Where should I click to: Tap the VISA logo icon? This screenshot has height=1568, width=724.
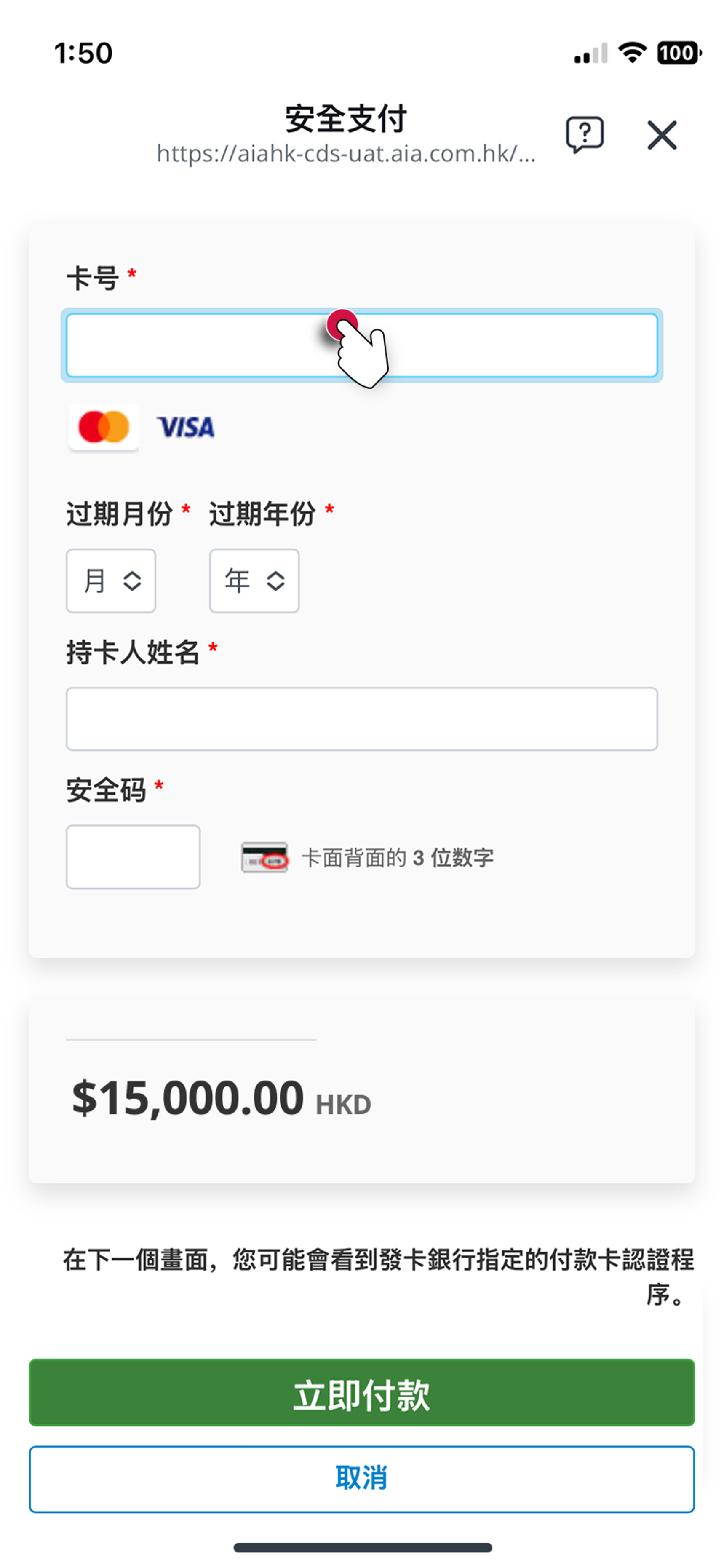(186, 427)
